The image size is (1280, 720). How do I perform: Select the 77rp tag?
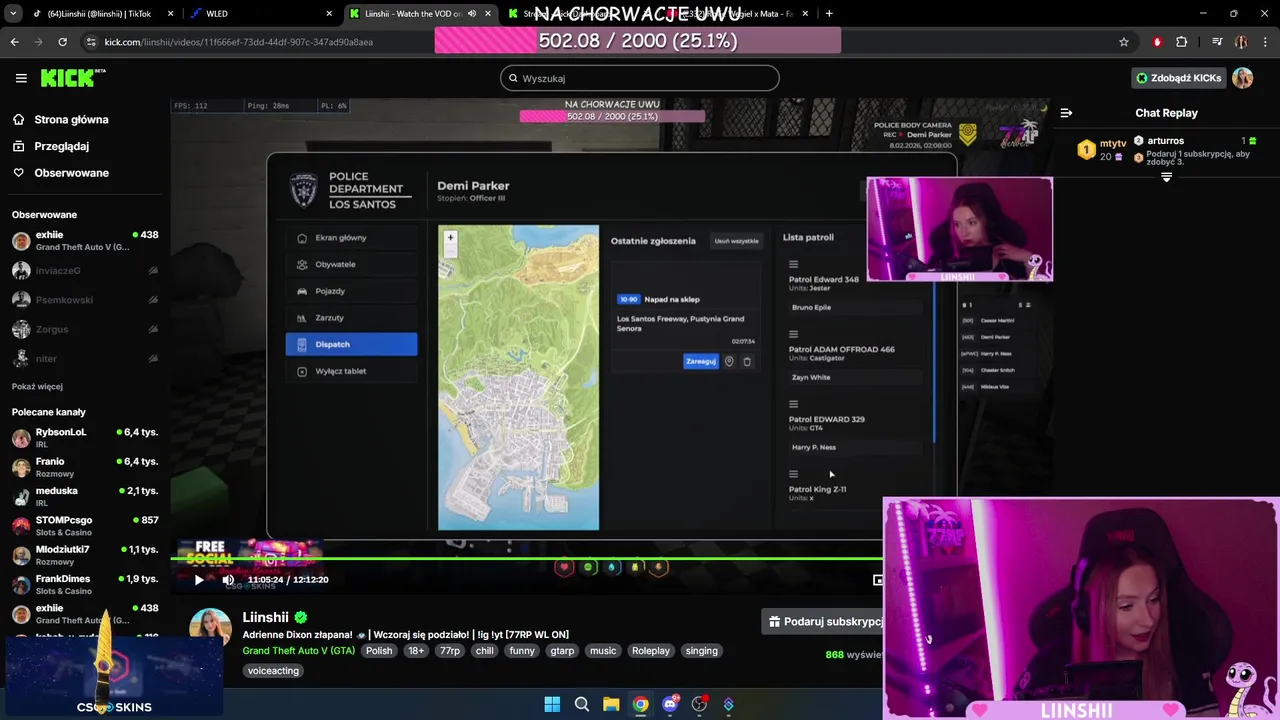pos(450,651)
